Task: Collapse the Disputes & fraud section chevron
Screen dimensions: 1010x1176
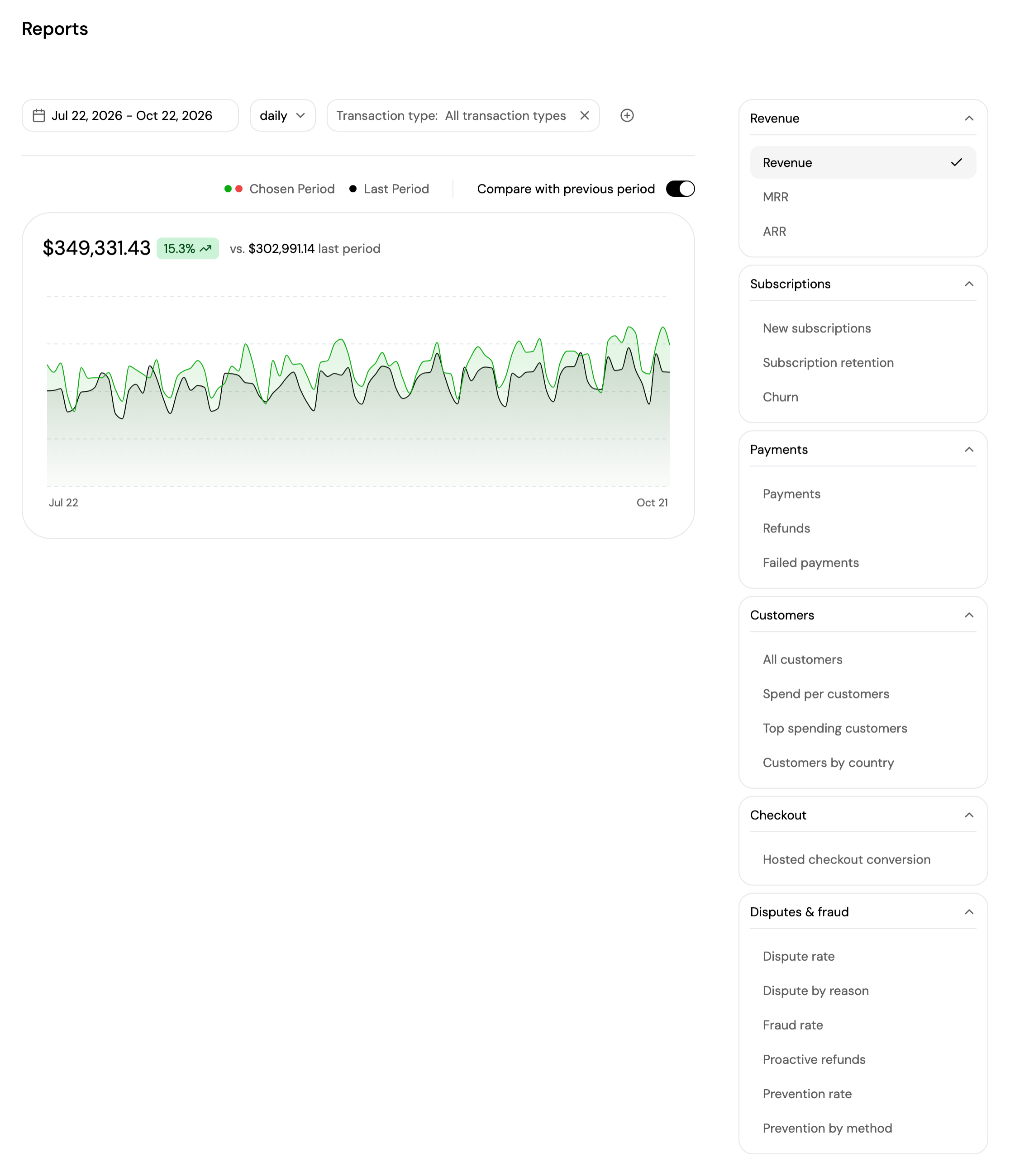Action: tap(968, 913)
